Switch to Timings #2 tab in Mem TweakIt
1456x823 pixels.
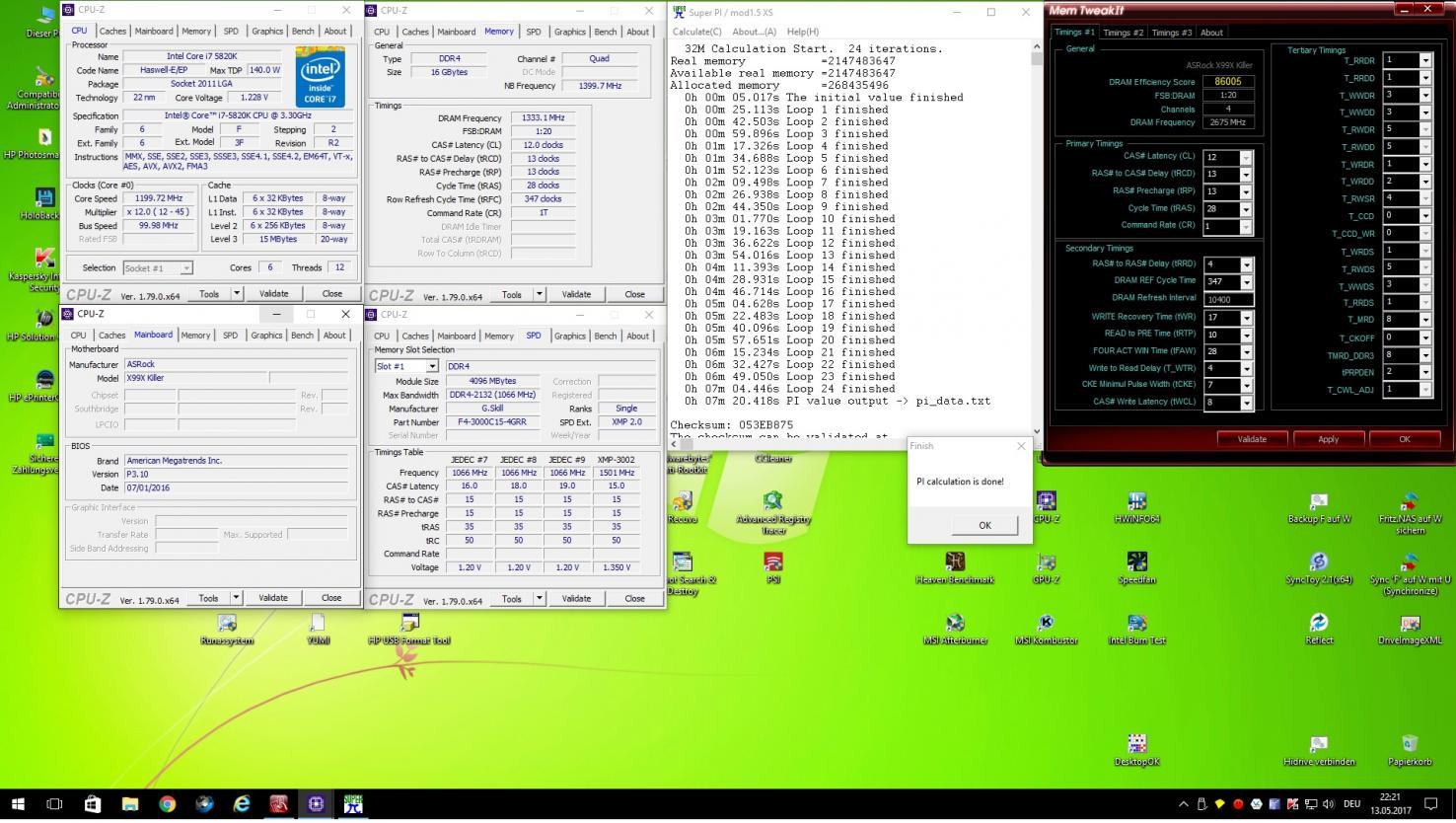click(x=1124, y=33)
